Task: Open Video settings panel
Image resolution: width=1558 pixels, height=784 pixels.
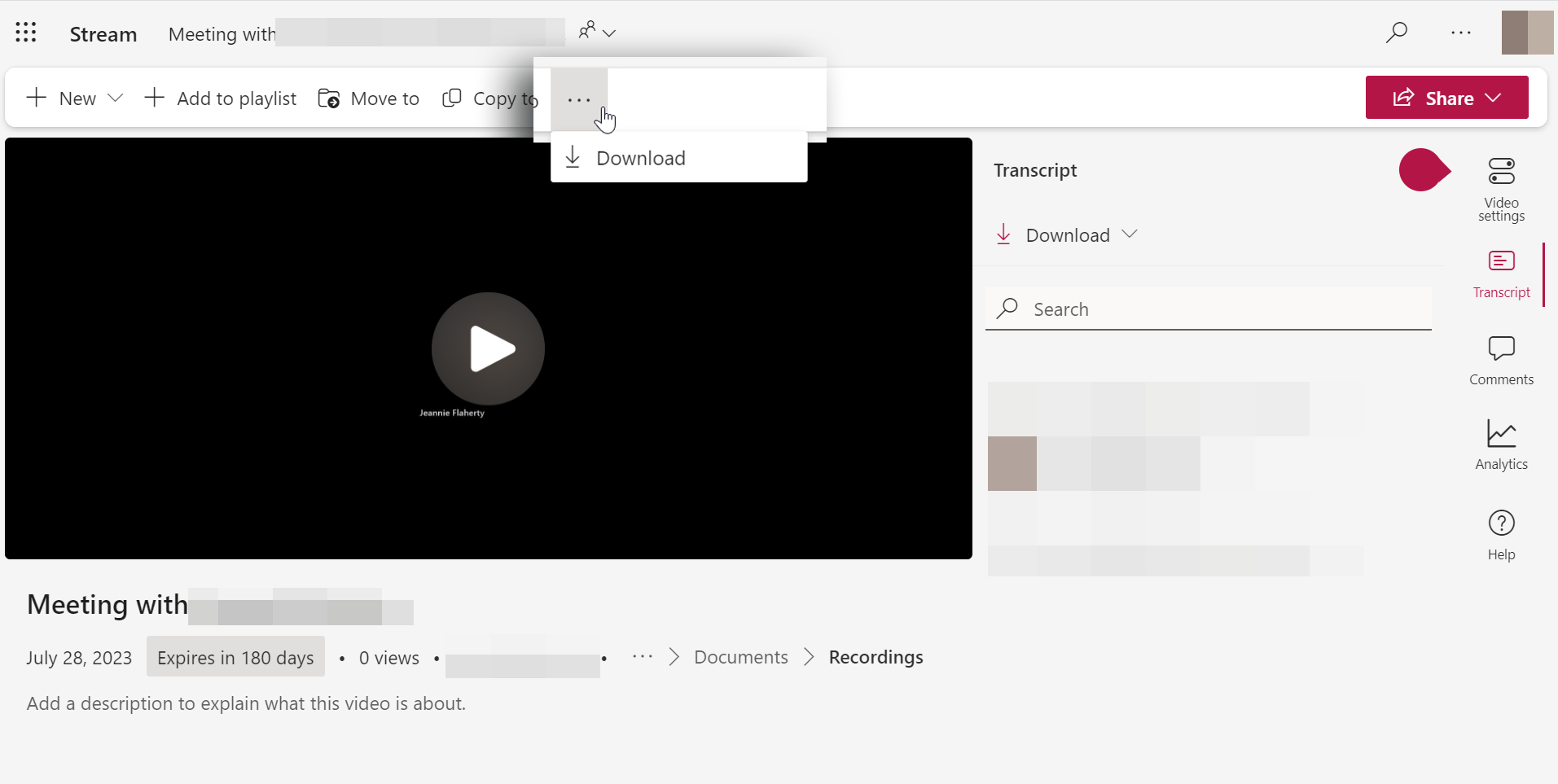Action: (1501, 189)
